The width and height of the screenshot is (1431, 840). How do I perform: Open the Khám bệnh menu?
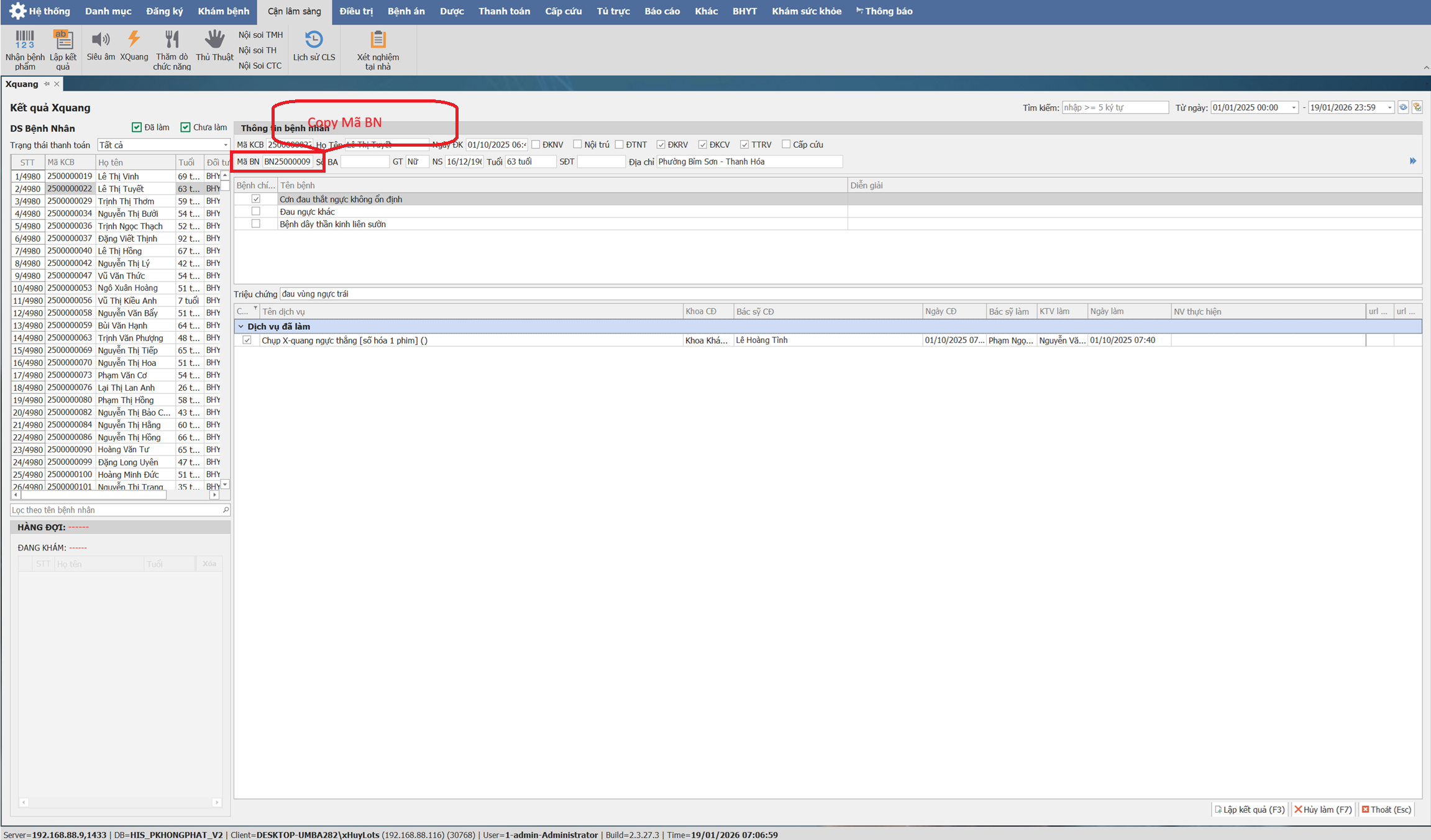pyautogui.click(x=223, y=11)
